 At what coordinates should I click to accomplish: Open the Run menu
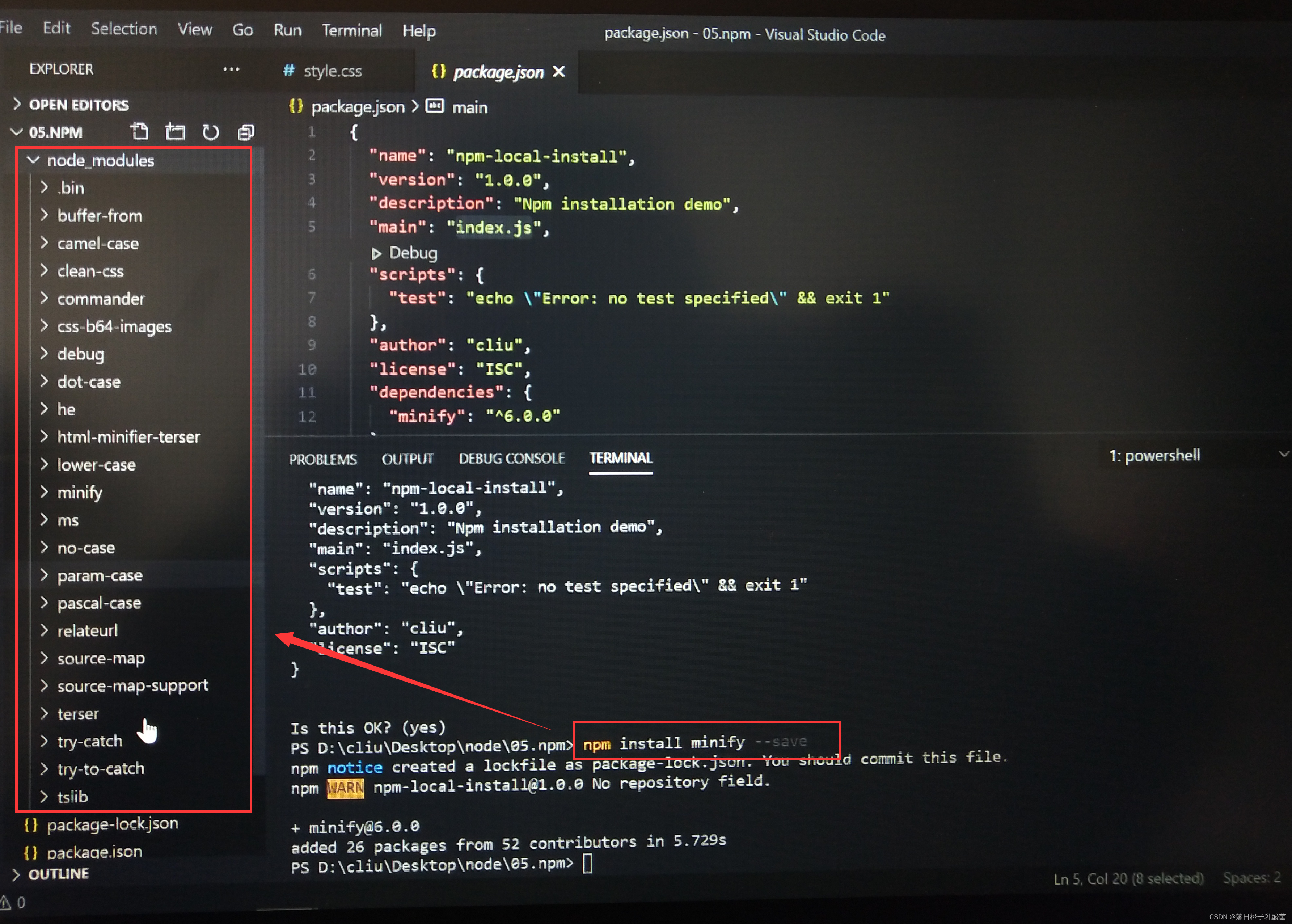[287, 30]
